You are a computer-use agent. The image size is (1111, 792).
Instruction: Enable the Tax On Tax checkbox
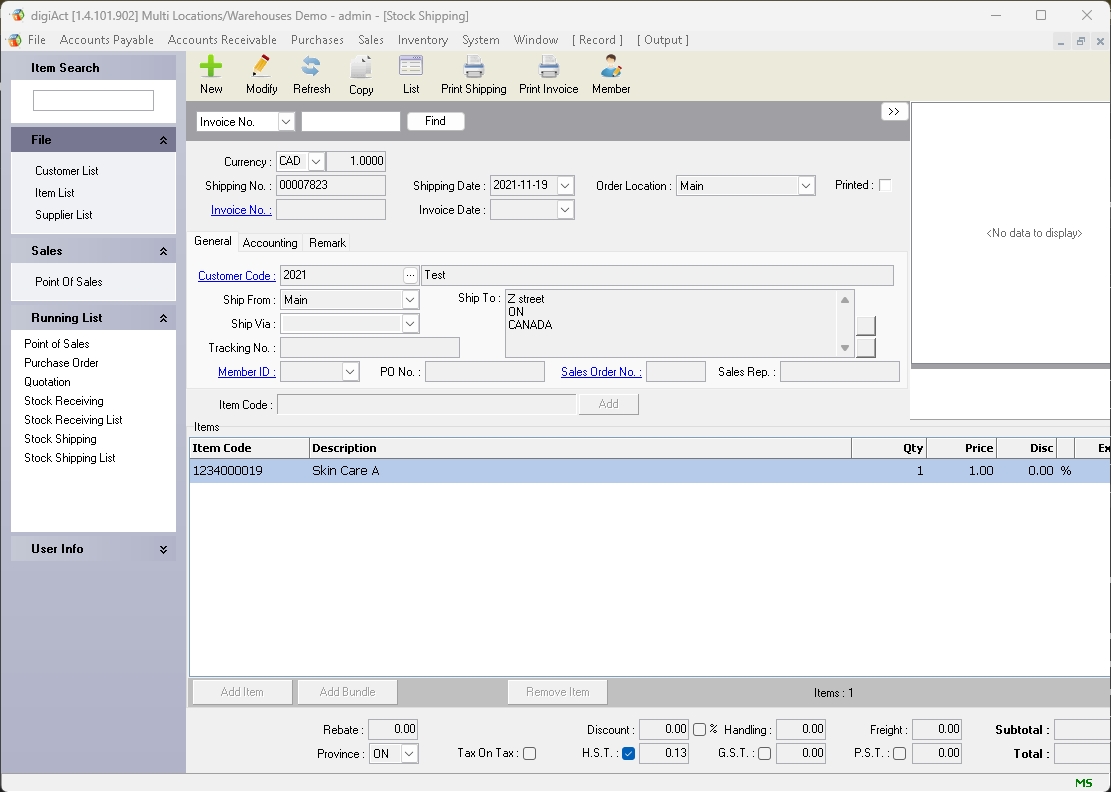pos(530,754)
